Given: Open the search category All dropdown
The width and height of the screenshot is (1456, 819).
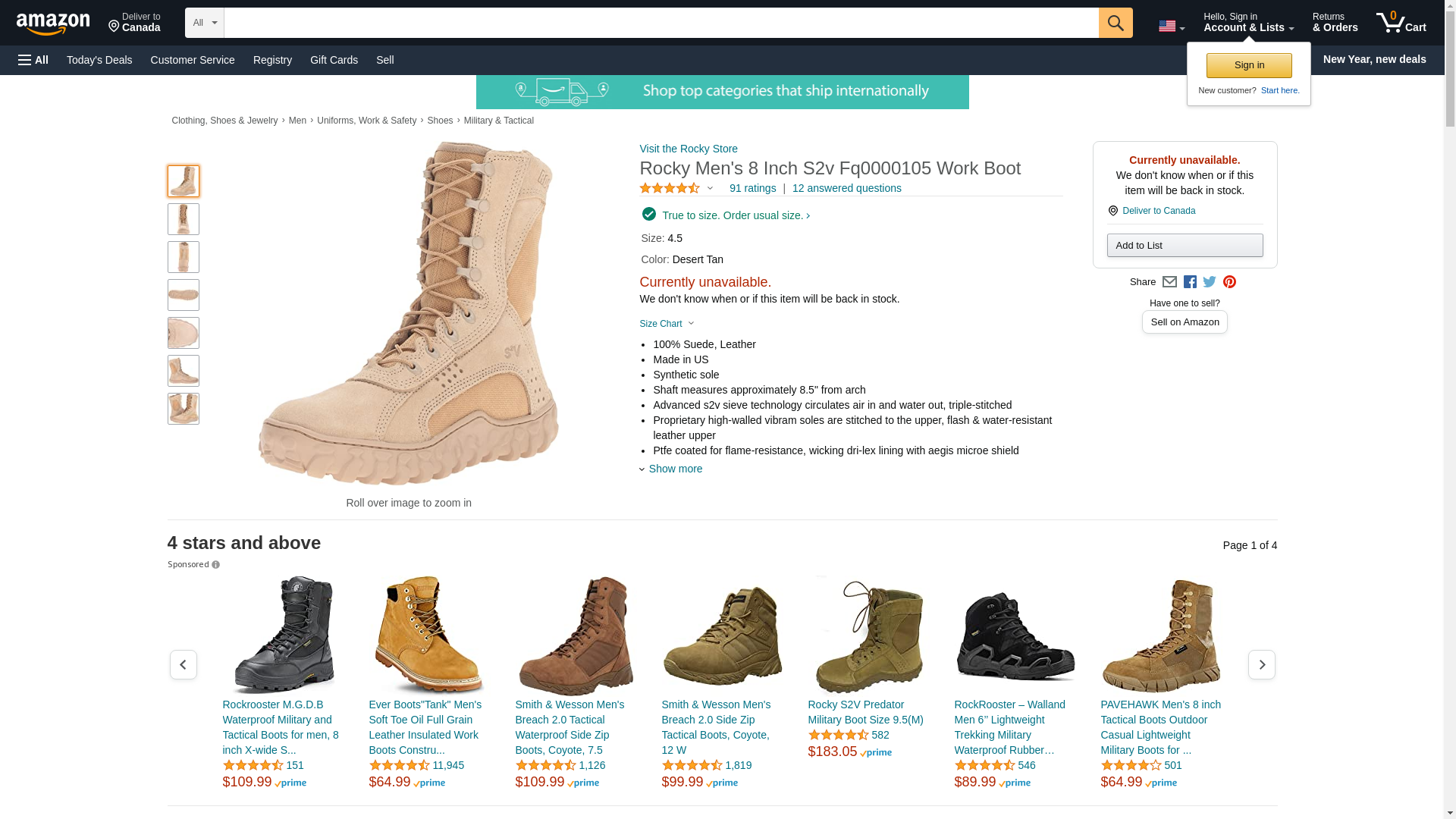Looking at the screenshot, I should click(204, 23).
